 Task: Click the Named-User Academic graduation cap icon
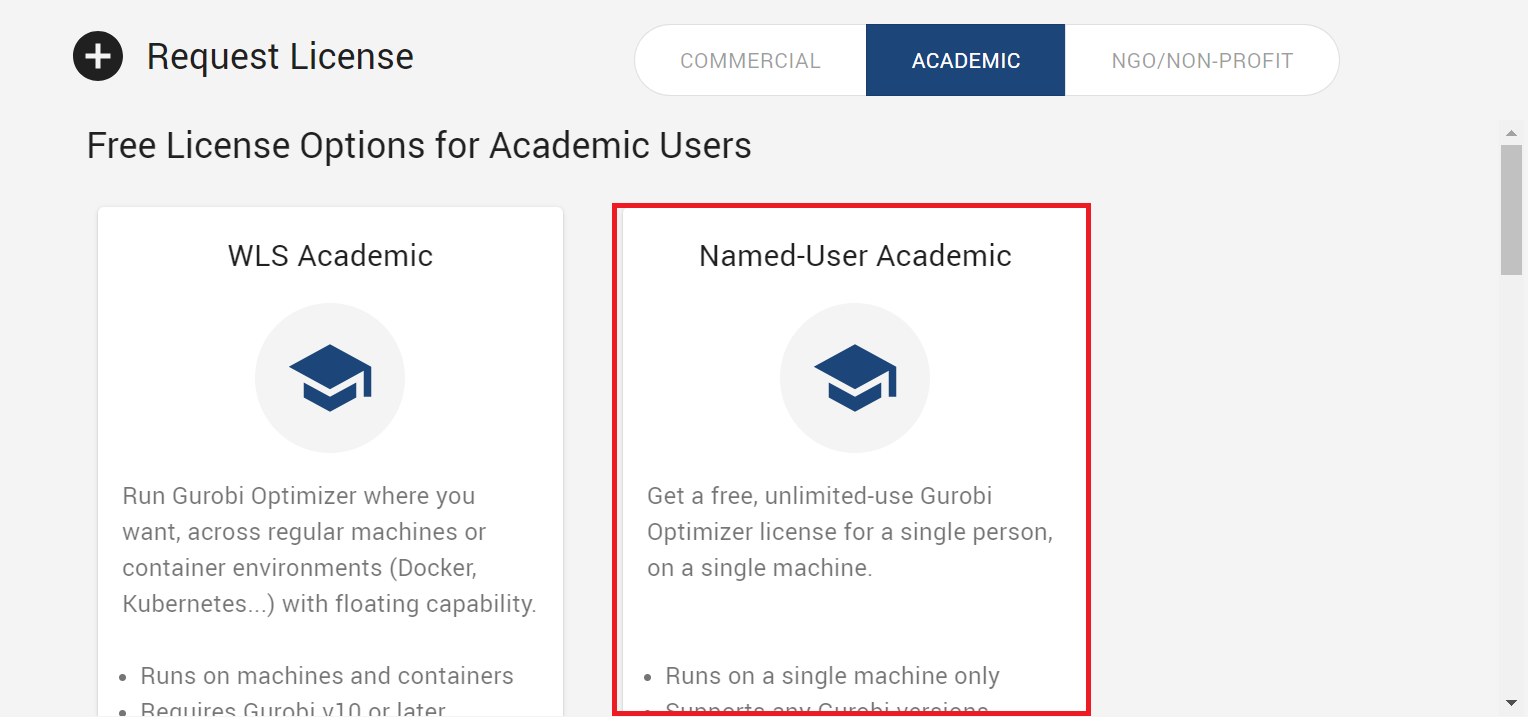tap(855, 378)
